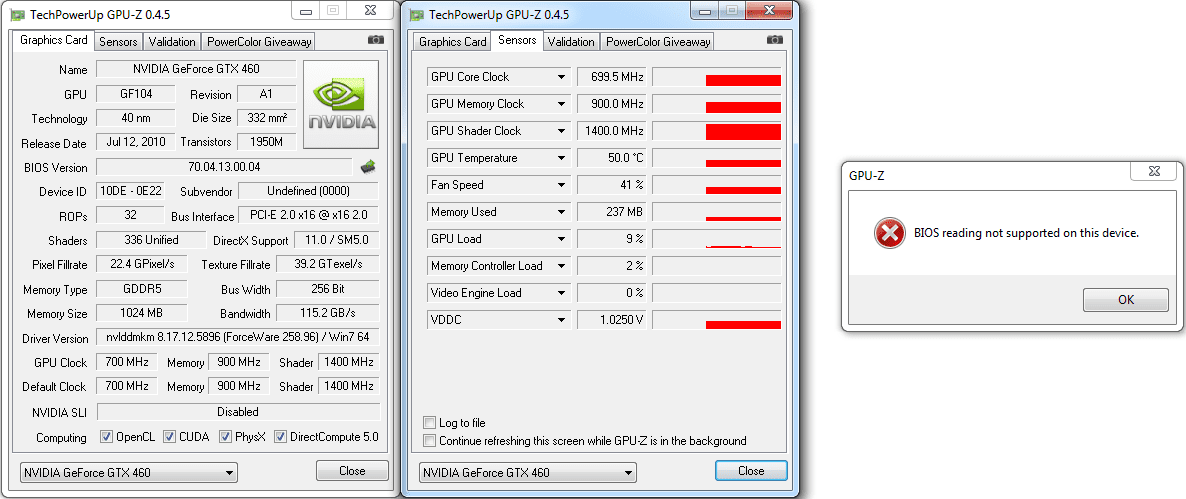Click Close button in Graphics Card window
Viewport: 1186px width, 499px height.
pos(352,470)
